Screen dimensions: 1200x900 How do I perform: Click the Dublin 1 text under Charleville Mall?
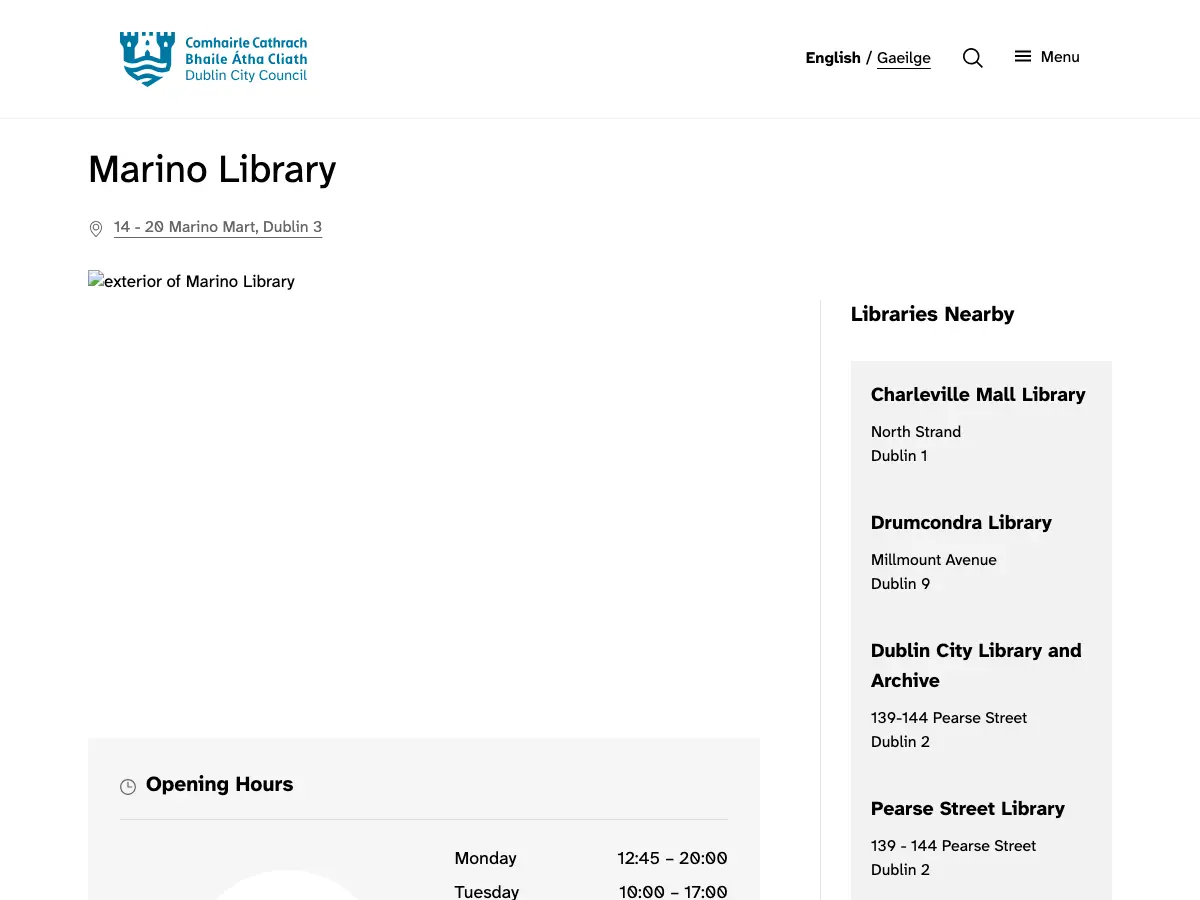899,456
